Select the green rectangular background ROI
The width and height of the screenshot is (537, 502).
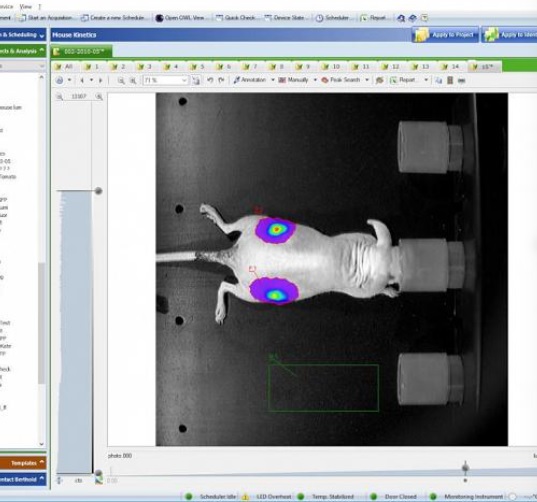pyautogui.click(x=324, y=388)
